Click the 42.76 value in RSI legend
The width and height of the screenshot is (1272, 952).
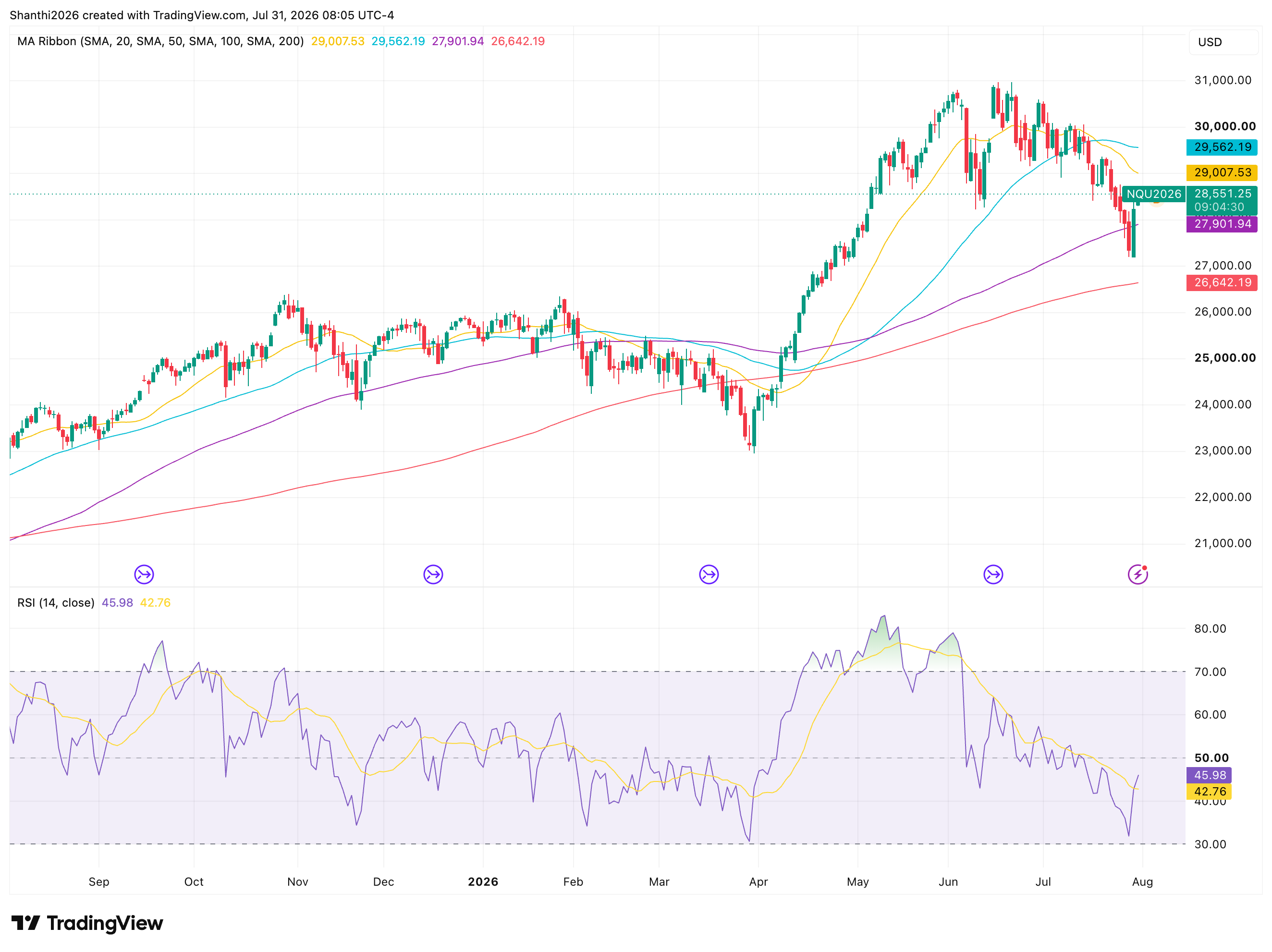click(155, 602)
